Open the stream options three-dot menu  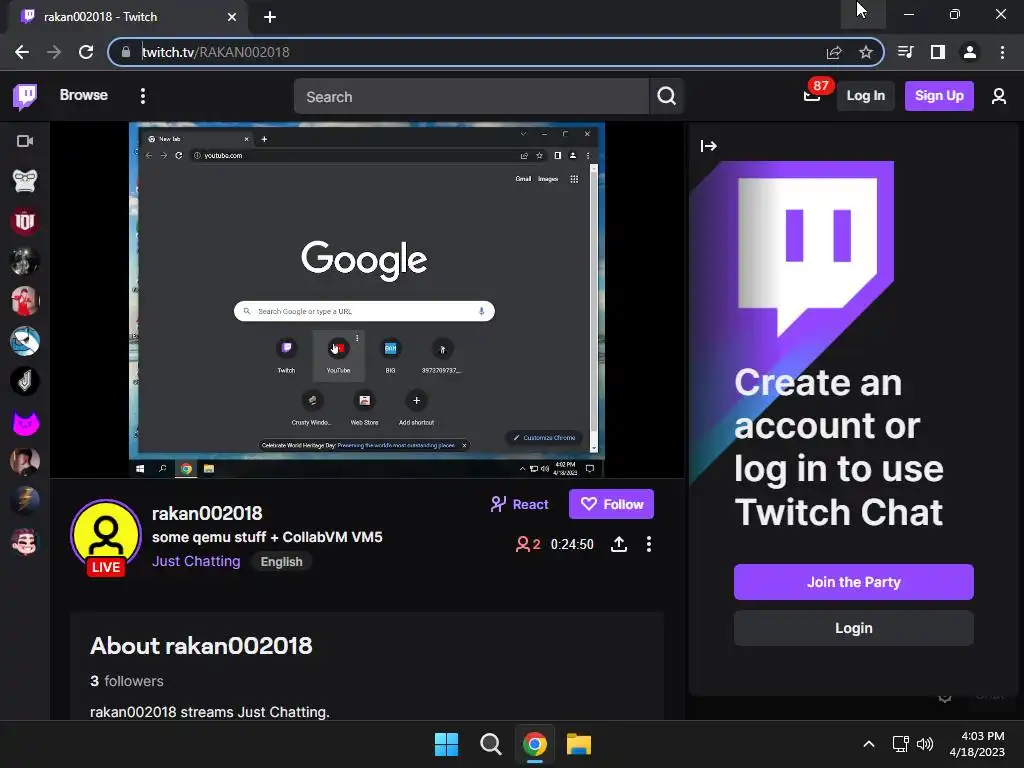tap(648, 544)
